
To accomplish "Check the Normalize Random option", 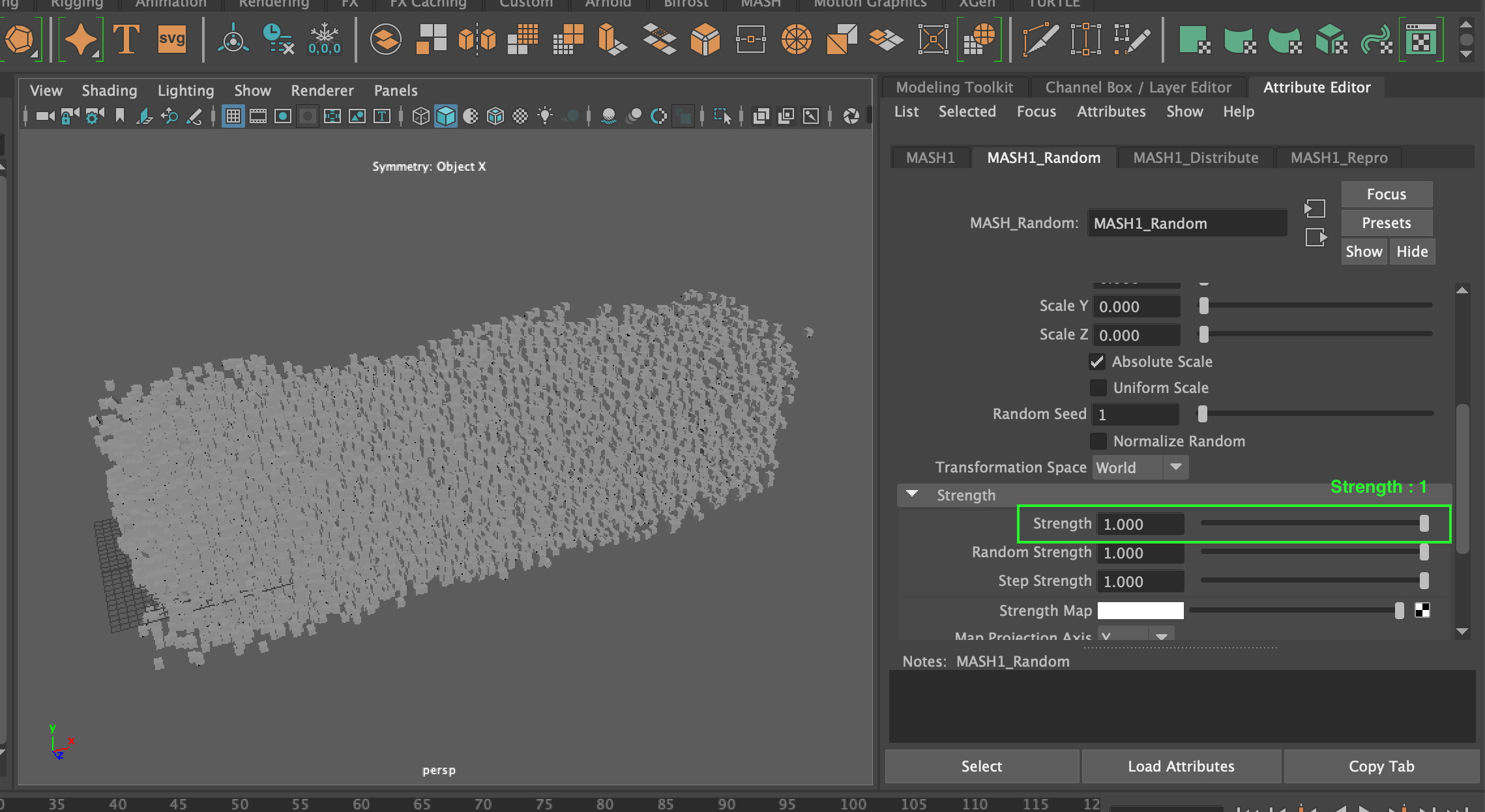I will point(1098,441).
